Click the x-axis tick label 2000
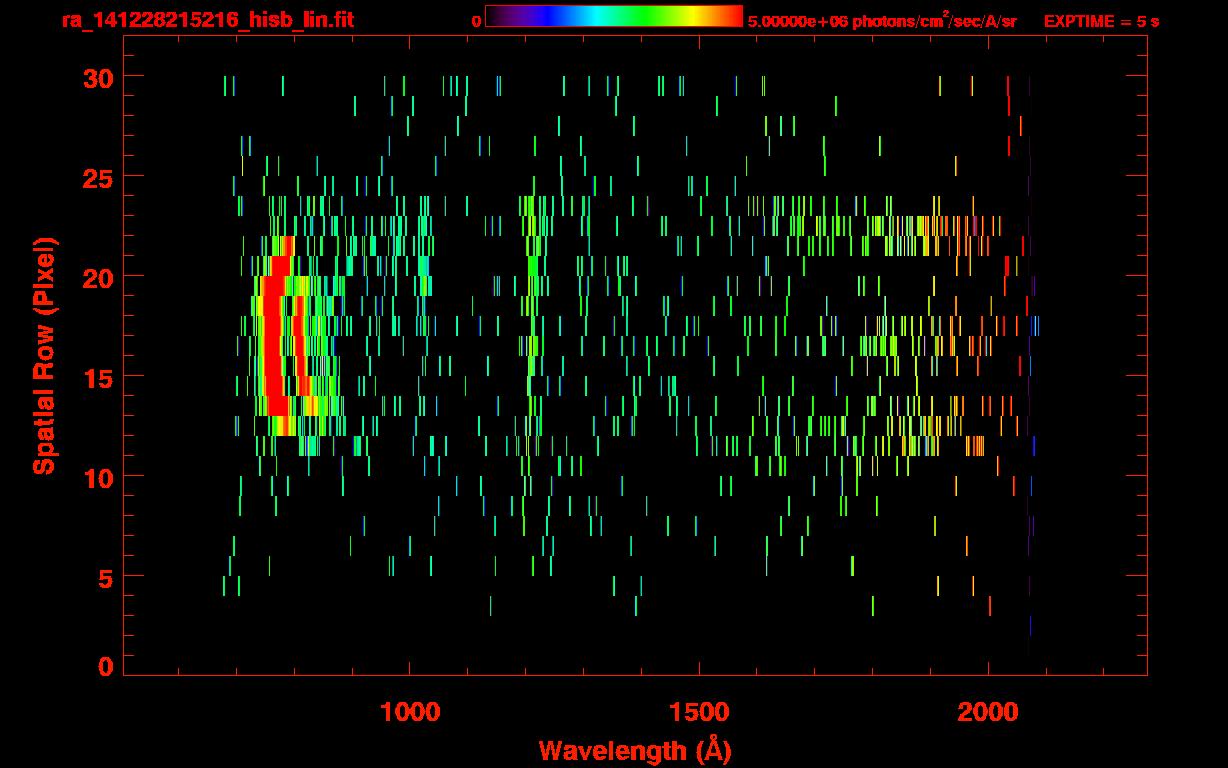The width and height of the screenshot is (1228, 768). (988, 712)
